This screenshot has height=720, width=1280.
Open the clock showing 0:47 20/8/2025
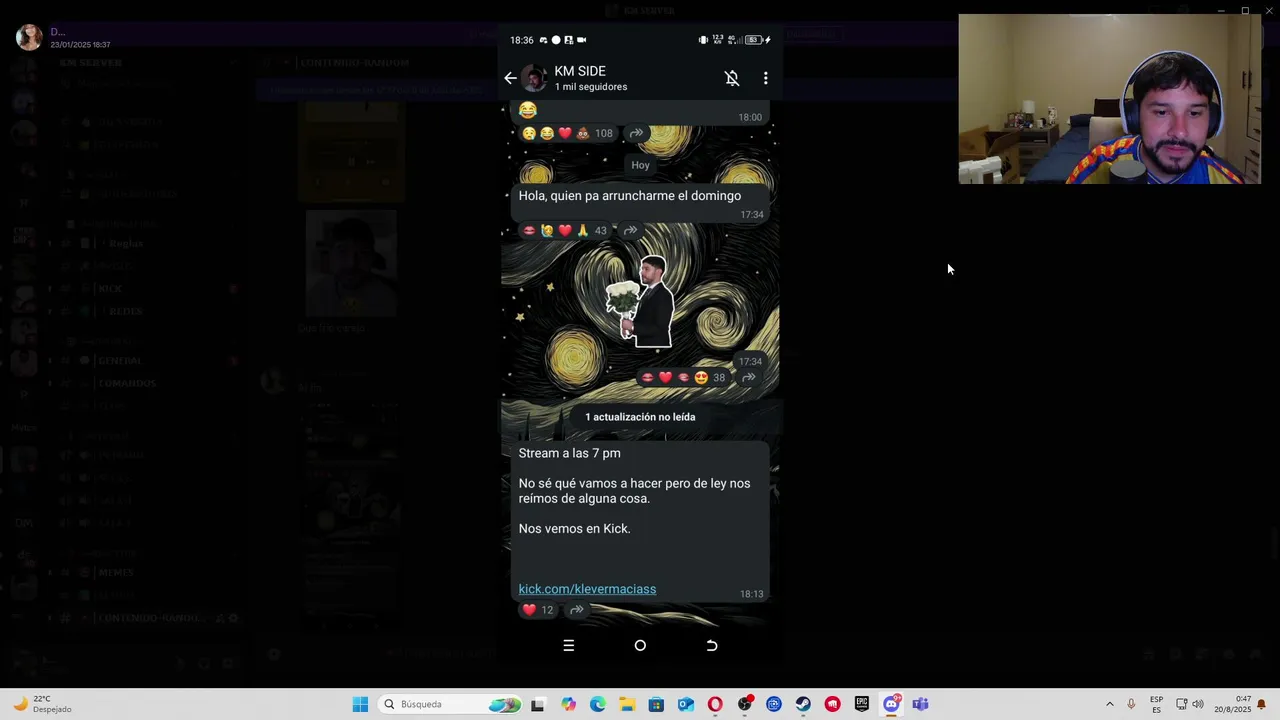[x=1232, y=704]
